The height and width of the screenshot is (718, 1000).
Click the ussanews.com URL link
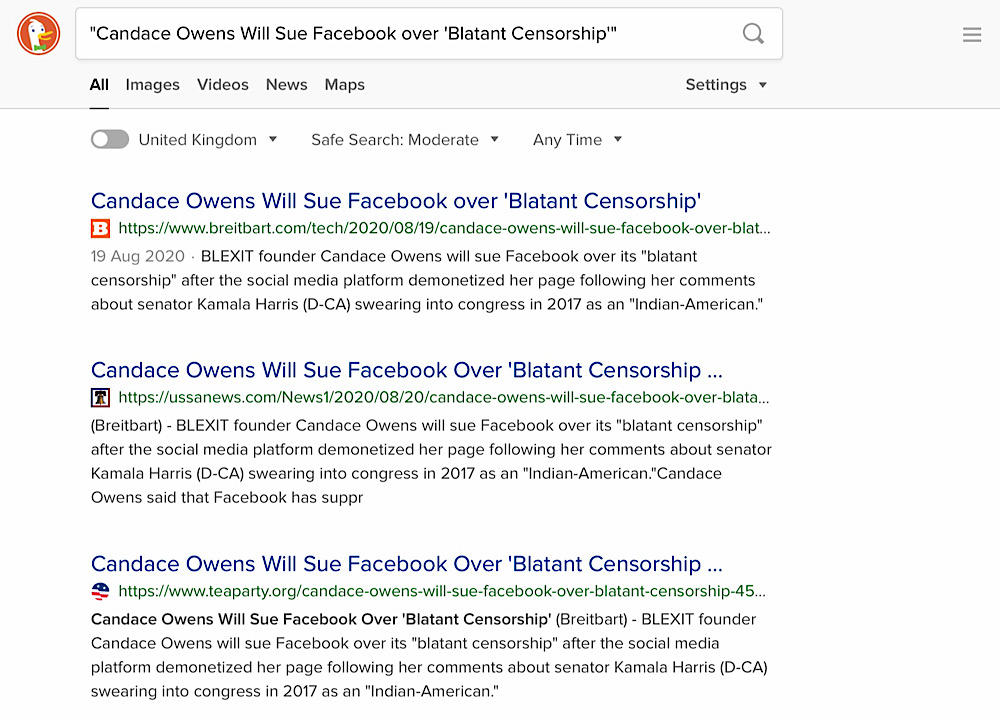444,397
